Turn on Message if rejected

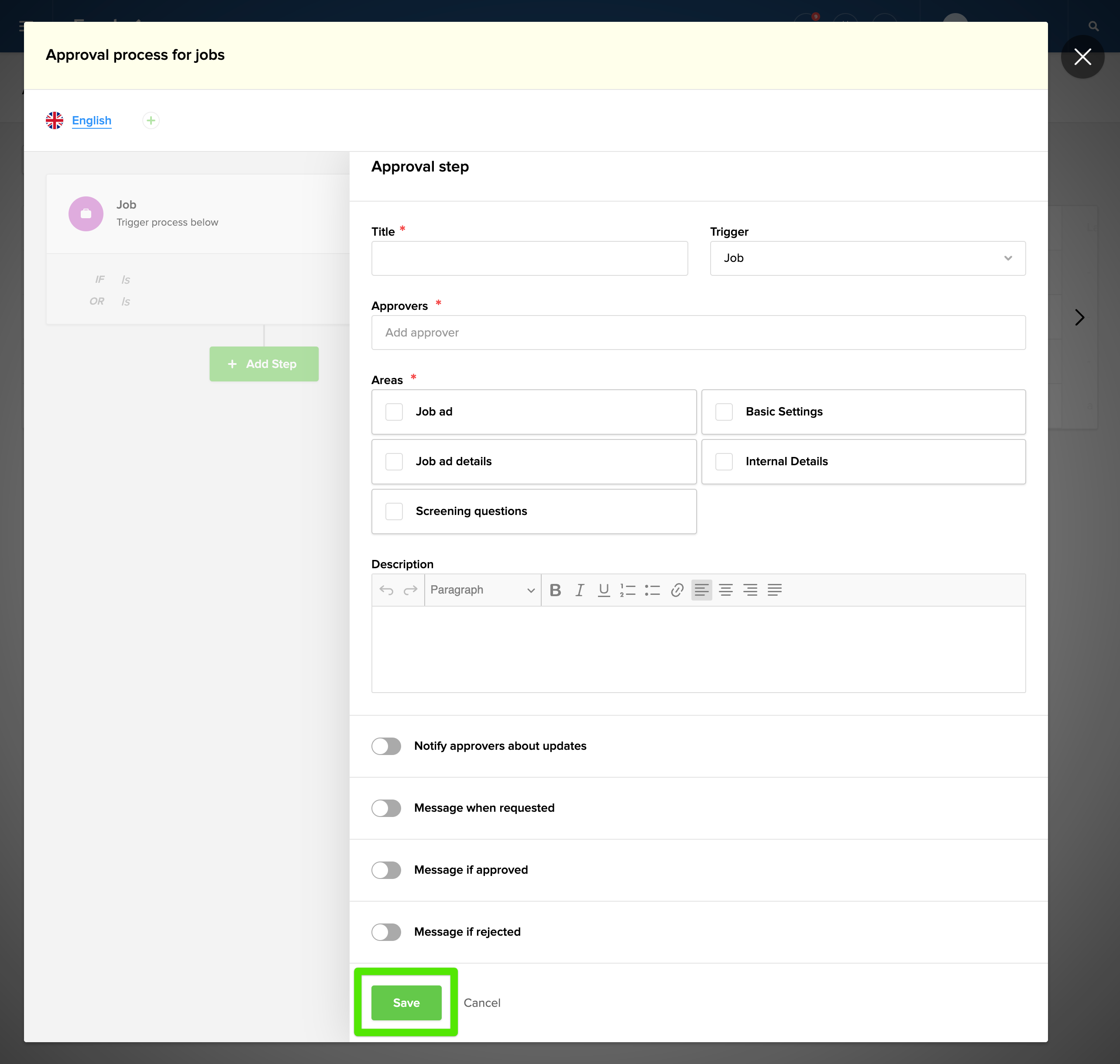pyautogui.click(x=386, y=932)
